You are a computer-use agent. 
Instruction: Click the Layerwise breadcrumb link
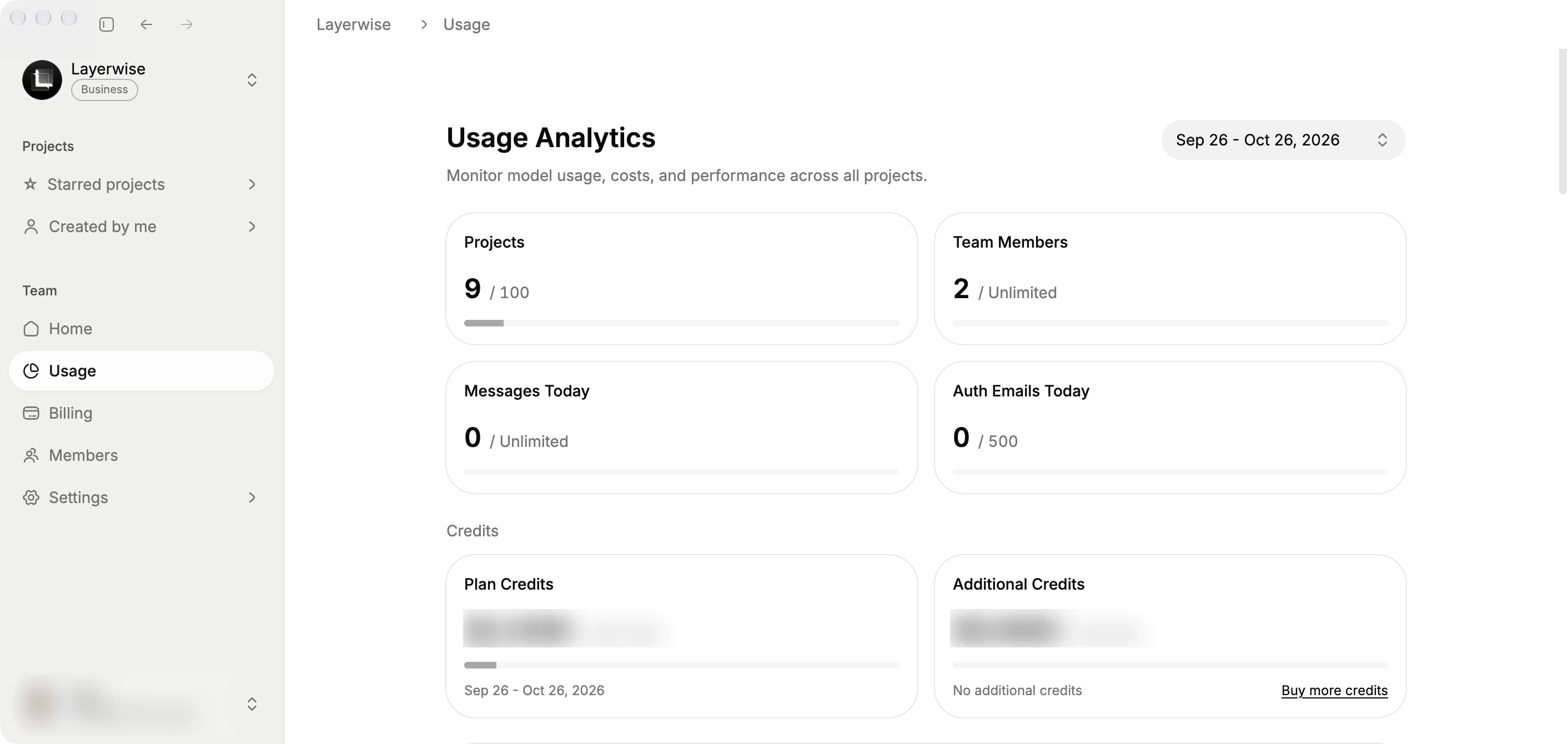click(354, 24)
